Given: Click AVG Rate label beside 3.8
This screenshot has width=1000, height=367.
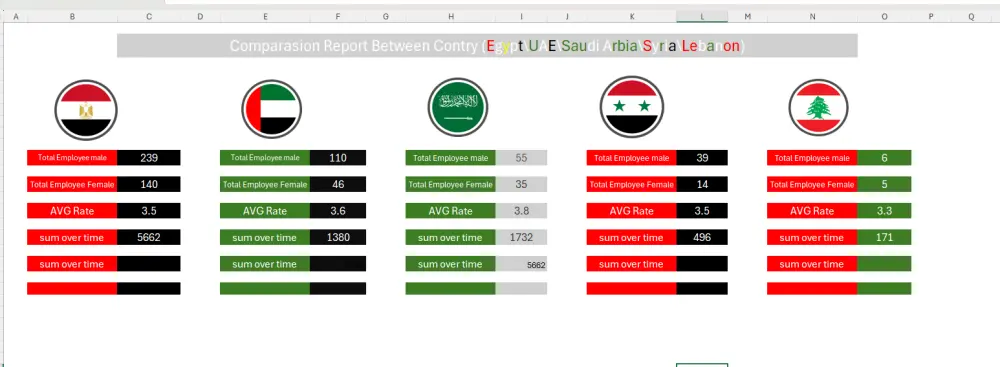Looking at the screenshot, I should tap(451, 211).
